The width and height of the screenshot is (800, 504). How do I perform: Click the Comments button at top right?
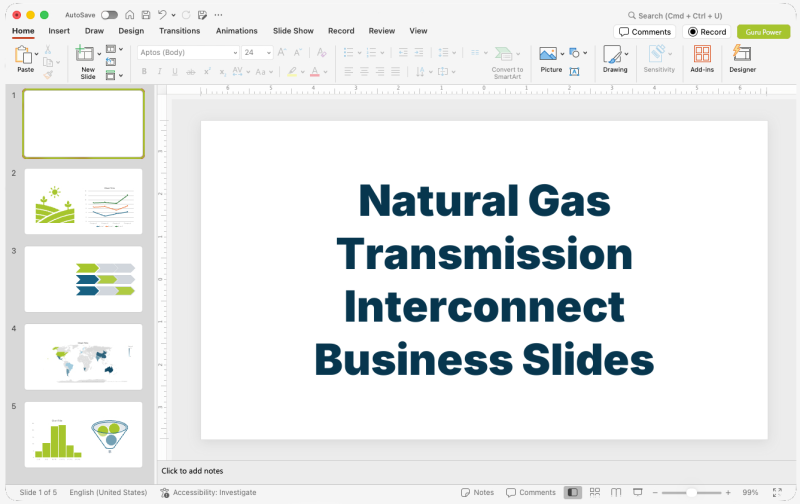645,32
